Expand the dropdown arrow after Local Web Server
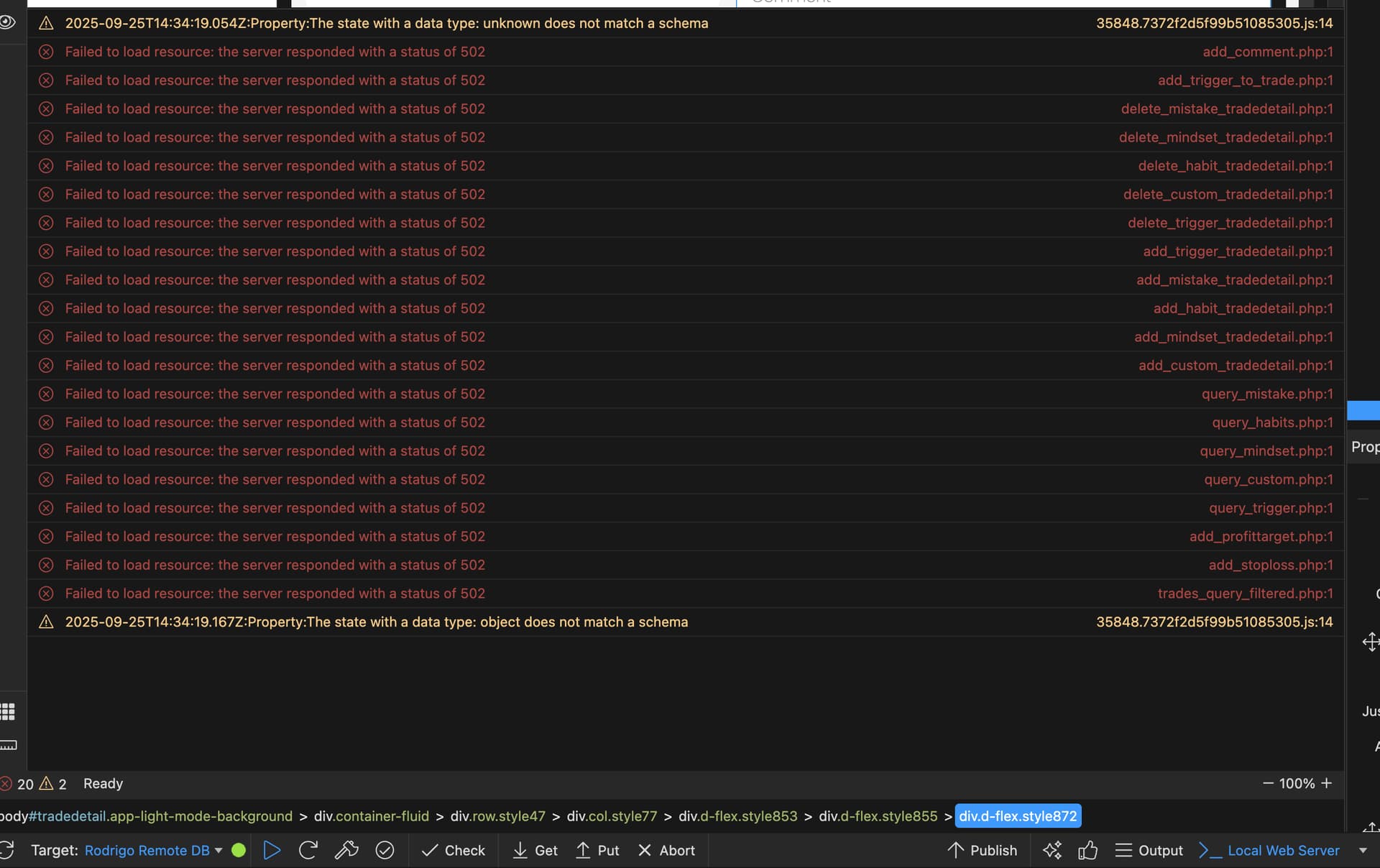 [x=1362, y=850]
